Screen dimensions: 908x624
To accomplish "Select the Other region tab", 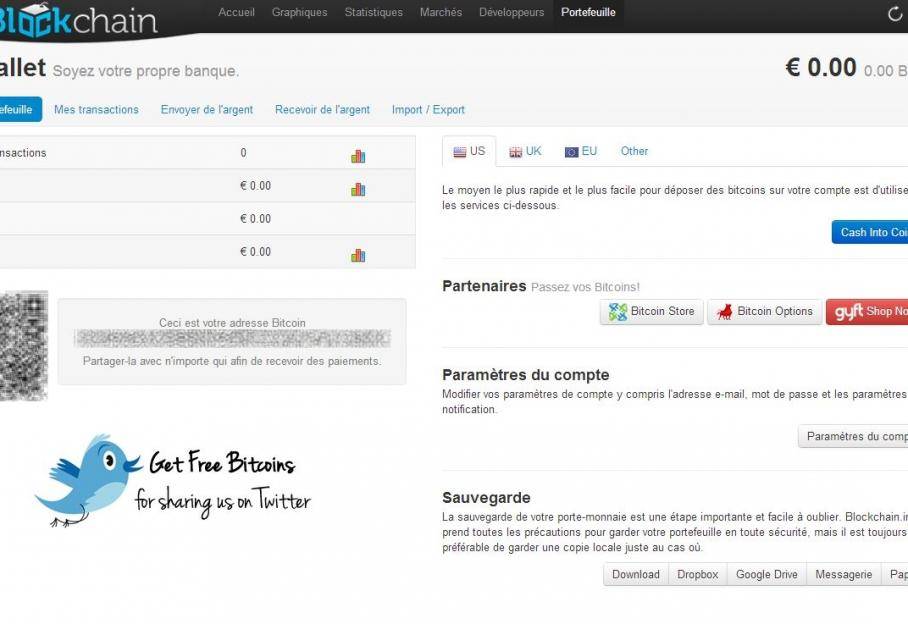I will [634, 151].
